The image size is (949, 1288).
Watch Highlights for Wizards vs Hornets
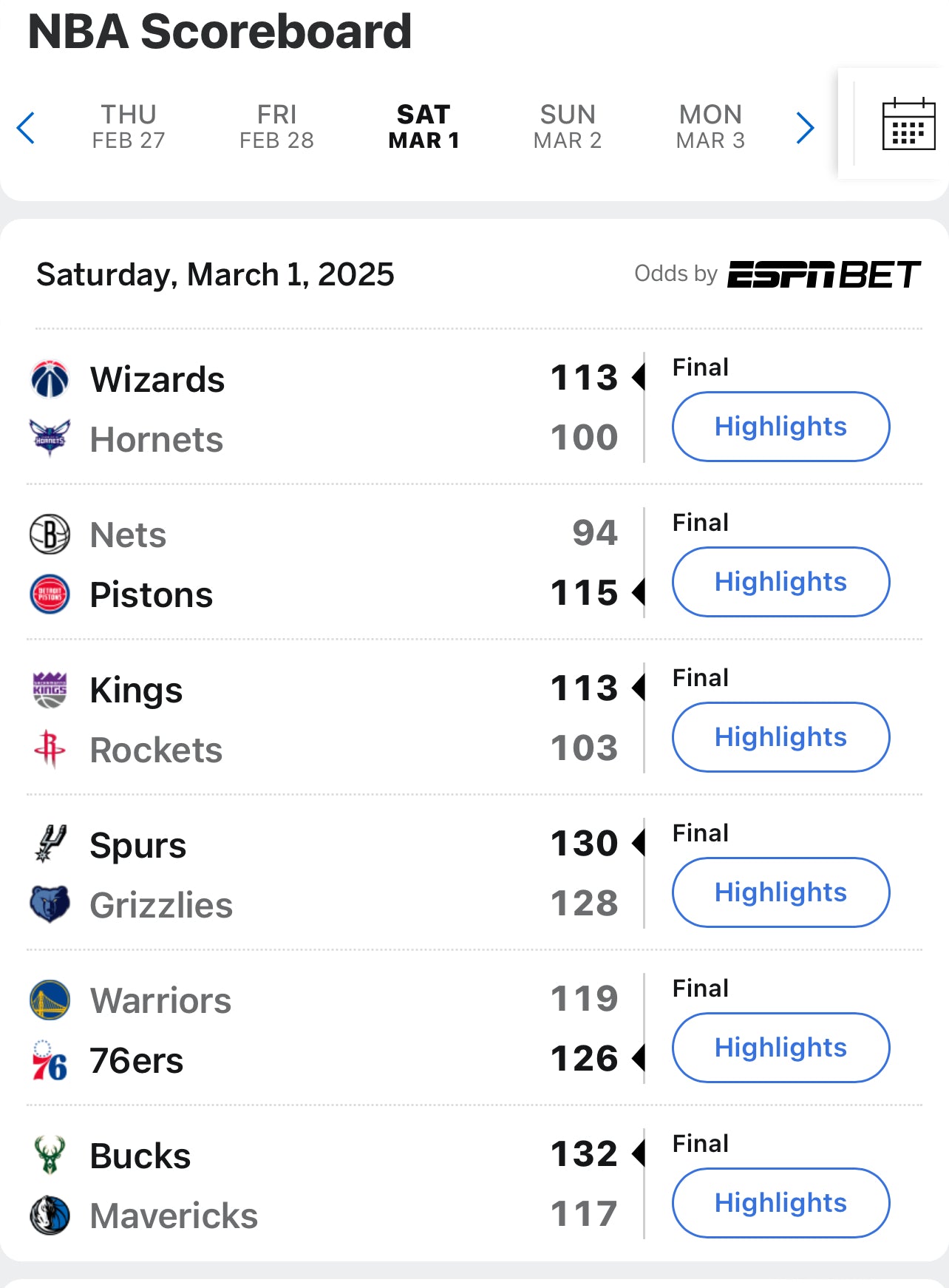(x=780, y=427)
